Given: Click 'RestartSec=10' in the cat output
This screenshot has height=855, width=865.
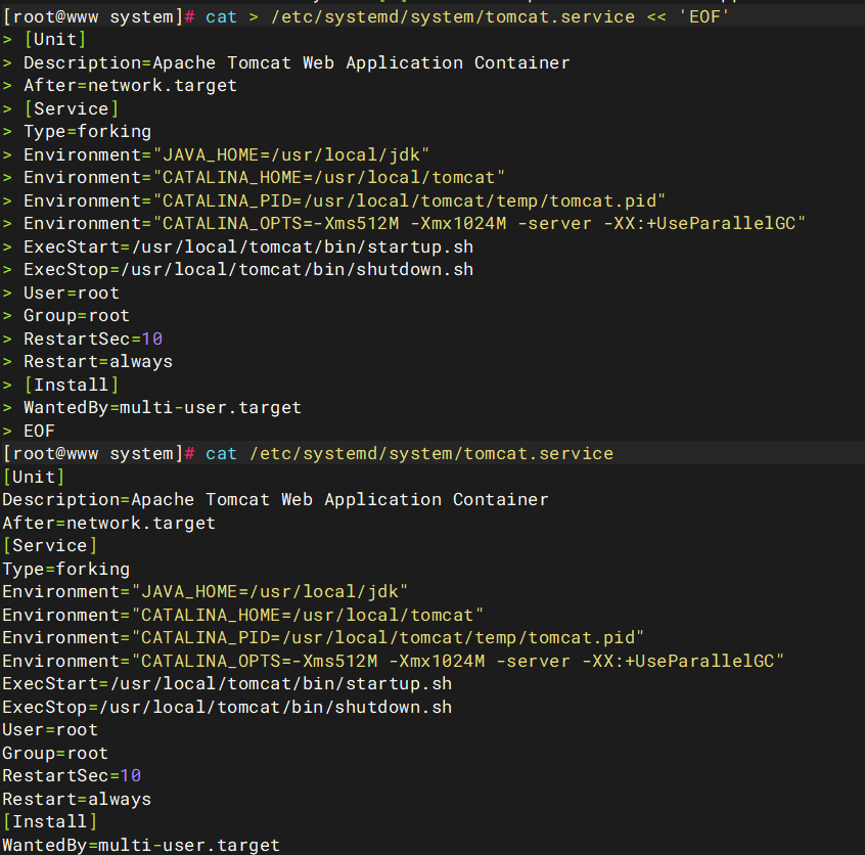Looking at the screenshot, I should 71,776.
